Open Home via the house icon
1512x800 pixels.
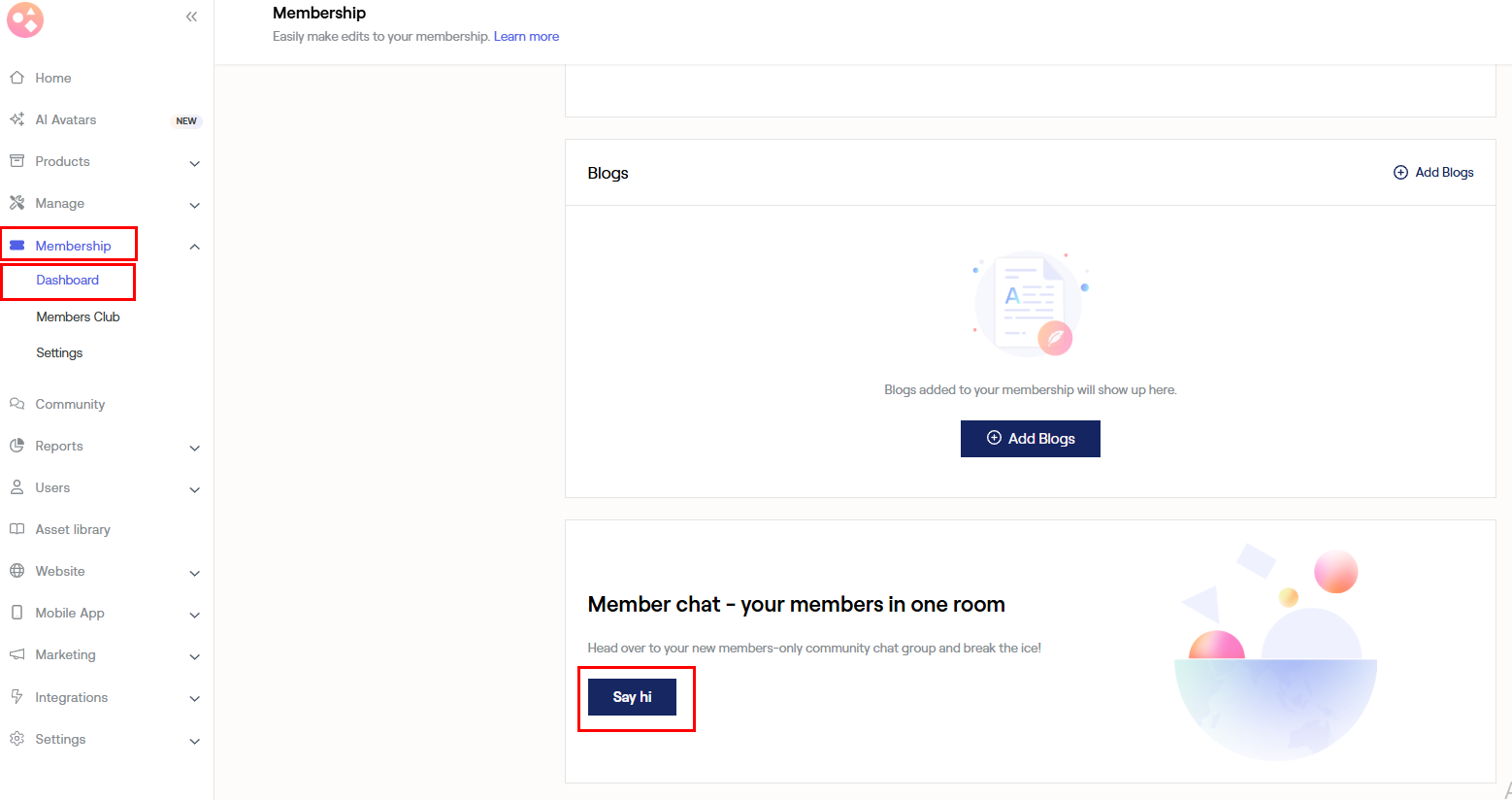point(16,78)
